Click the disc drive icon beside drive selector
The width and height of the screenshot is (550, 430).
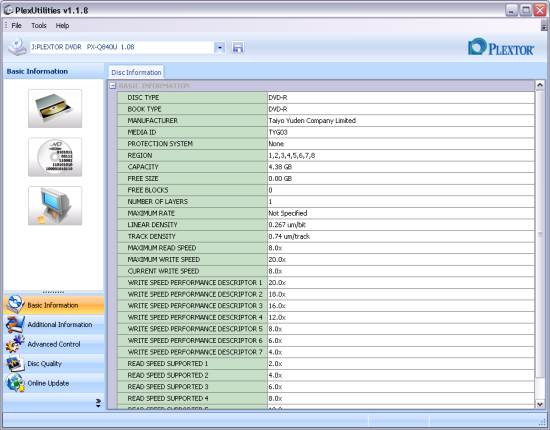point(16,47)
